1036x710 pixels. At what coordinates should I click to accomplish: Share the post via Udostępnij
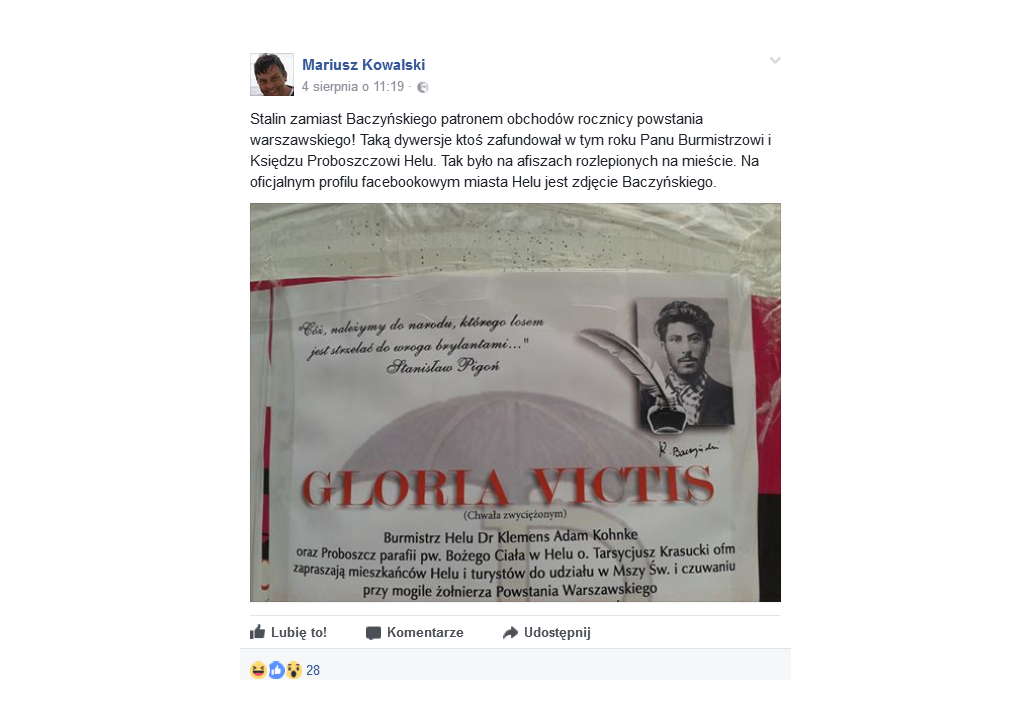(546, 633)
